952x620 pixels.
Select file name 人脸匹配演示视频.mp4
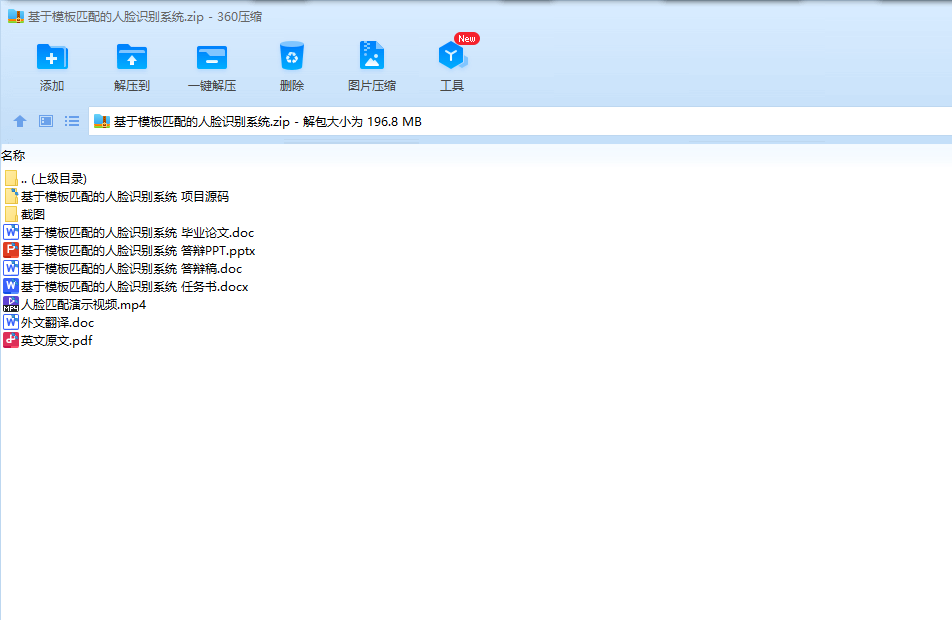83,304
